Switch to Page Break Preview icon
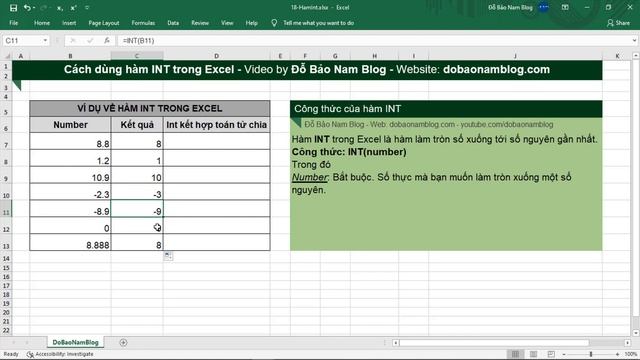This screenshot has width=640, height=360. point(551,354)
